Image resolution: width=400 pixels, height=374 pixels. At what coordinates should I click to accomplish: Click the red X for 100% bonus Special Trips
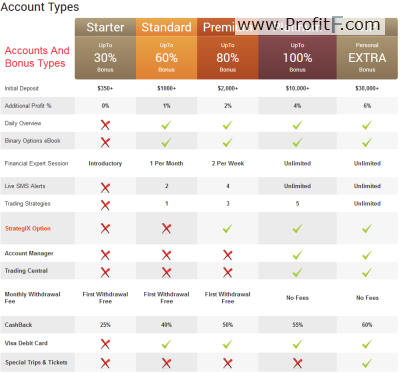(297, 363)
